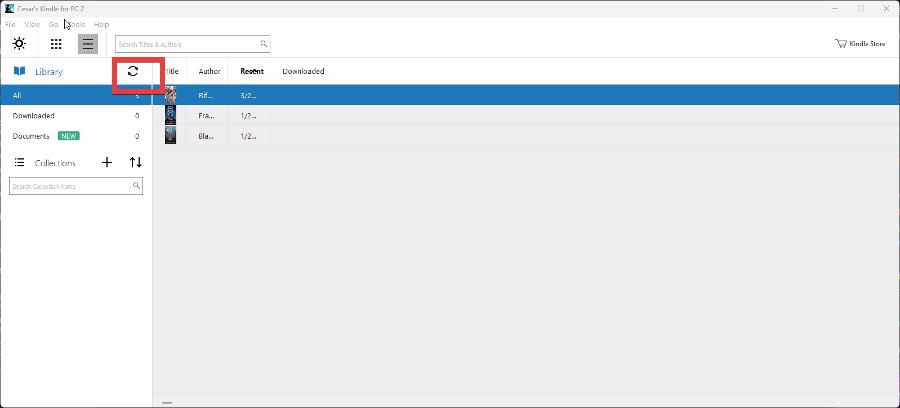The width and height of the screenshot is (900, 408).
Task: Switch to grid view layout
Action: point(56,44)
